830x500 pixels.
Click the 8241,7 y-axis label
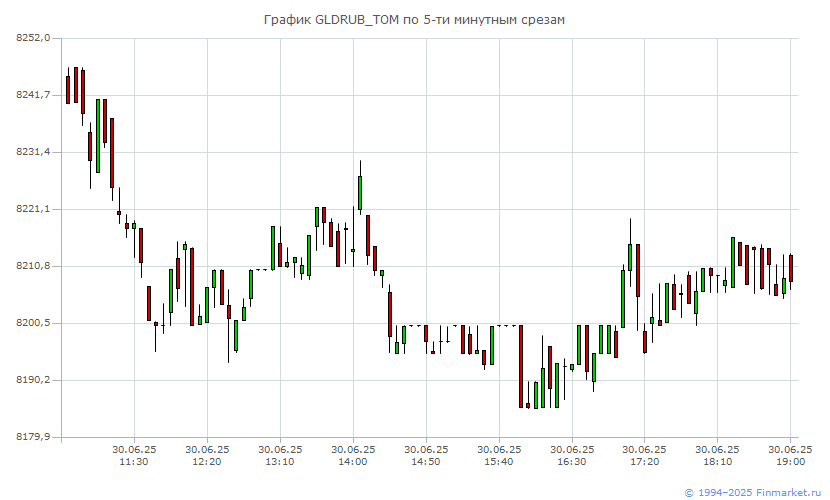click(x=33, y=95)
